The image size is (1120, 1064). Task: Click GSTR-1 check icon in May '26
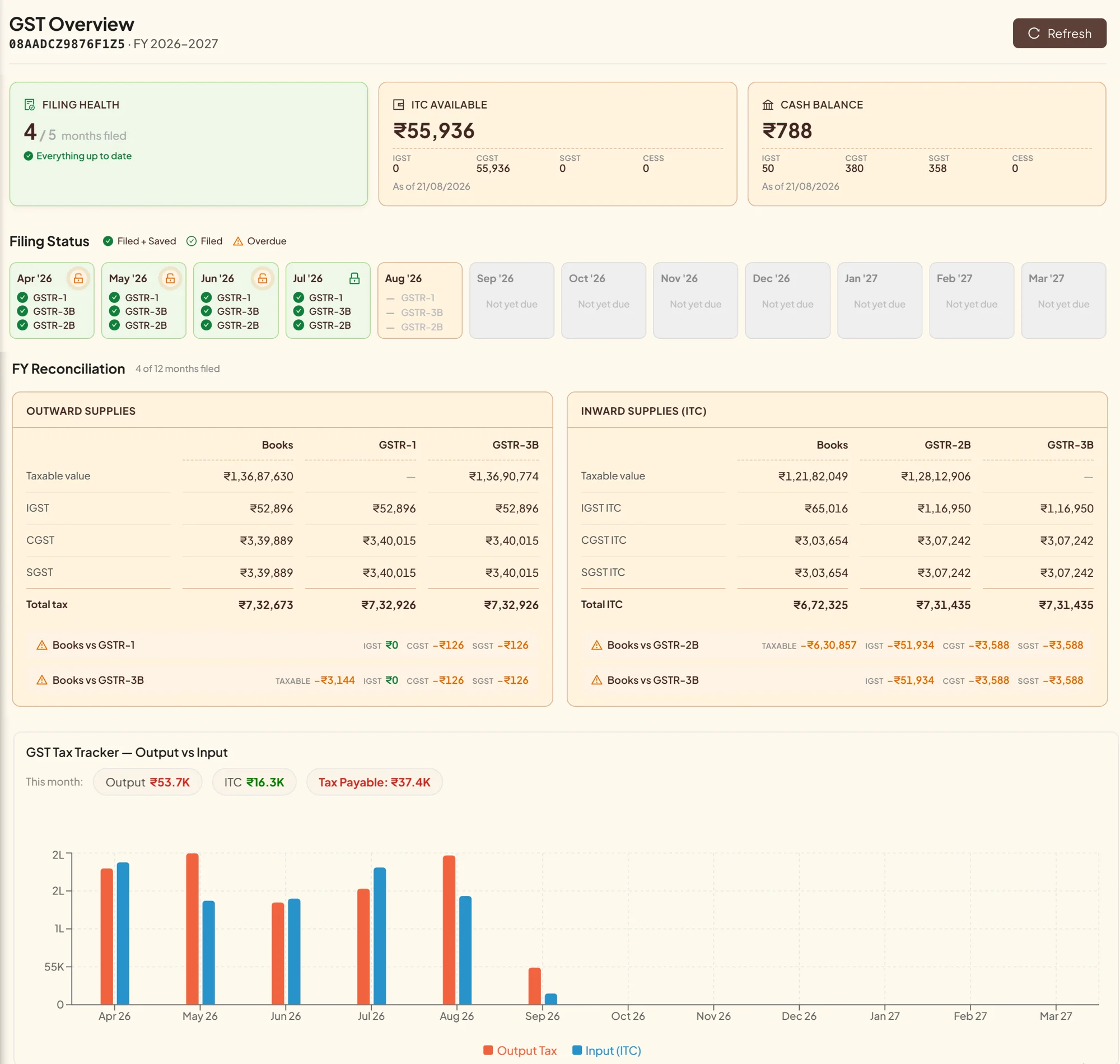115,297
